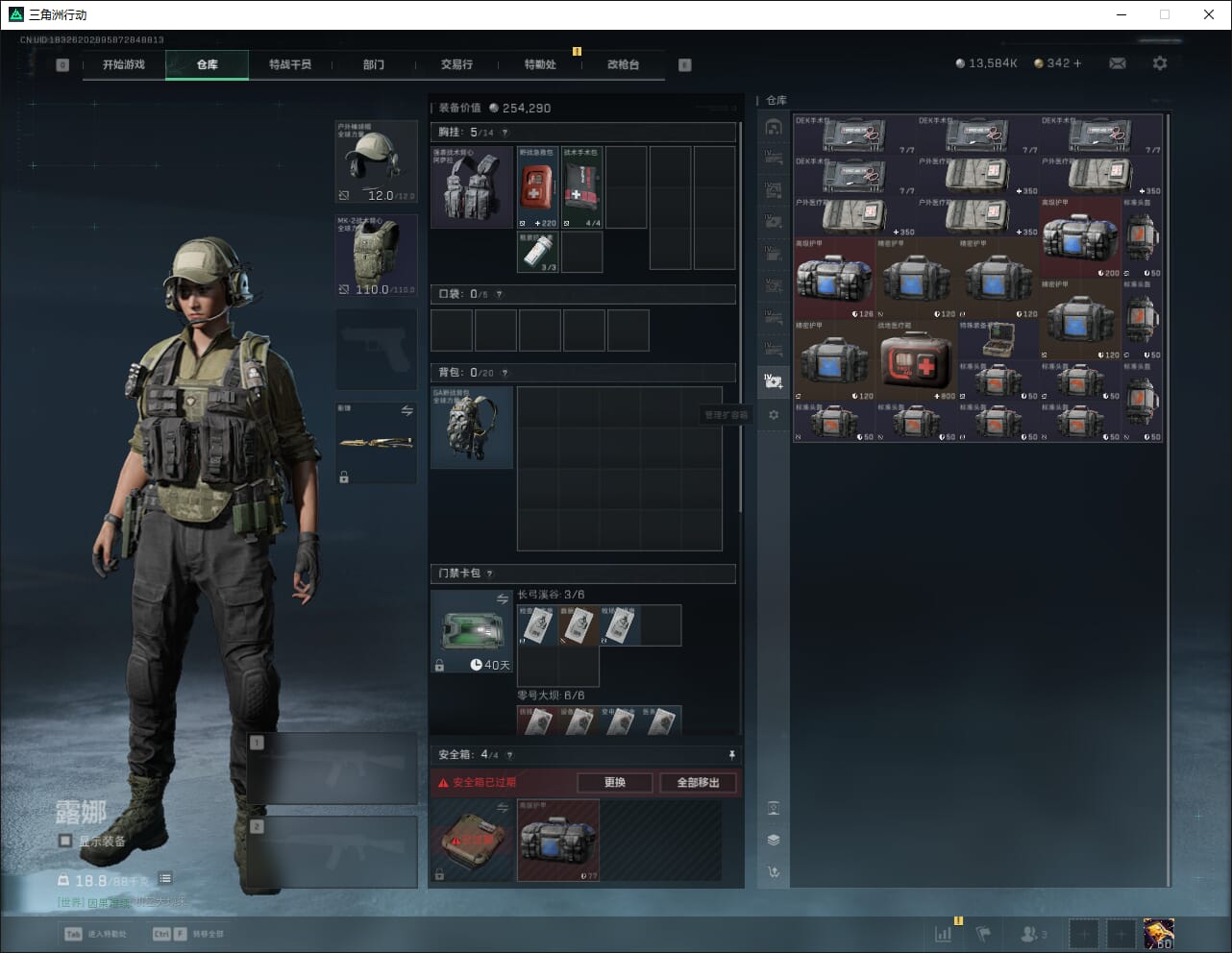This screenshot has width=1232, height=953.
Task: Click the statistics bar chart icon
Action: click(944, 934)
